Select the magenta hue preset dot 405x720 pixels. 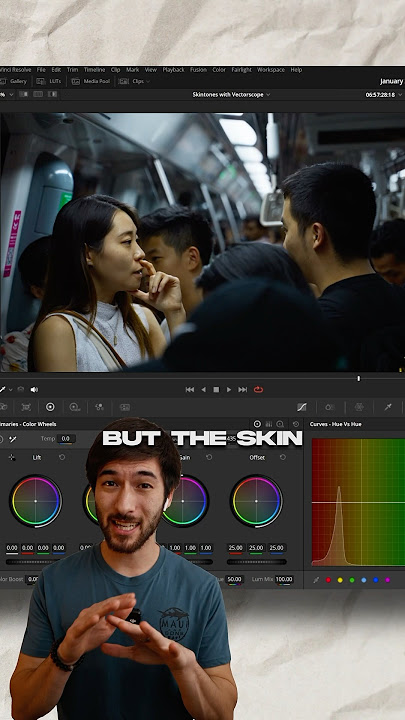(x=388, y=580)
